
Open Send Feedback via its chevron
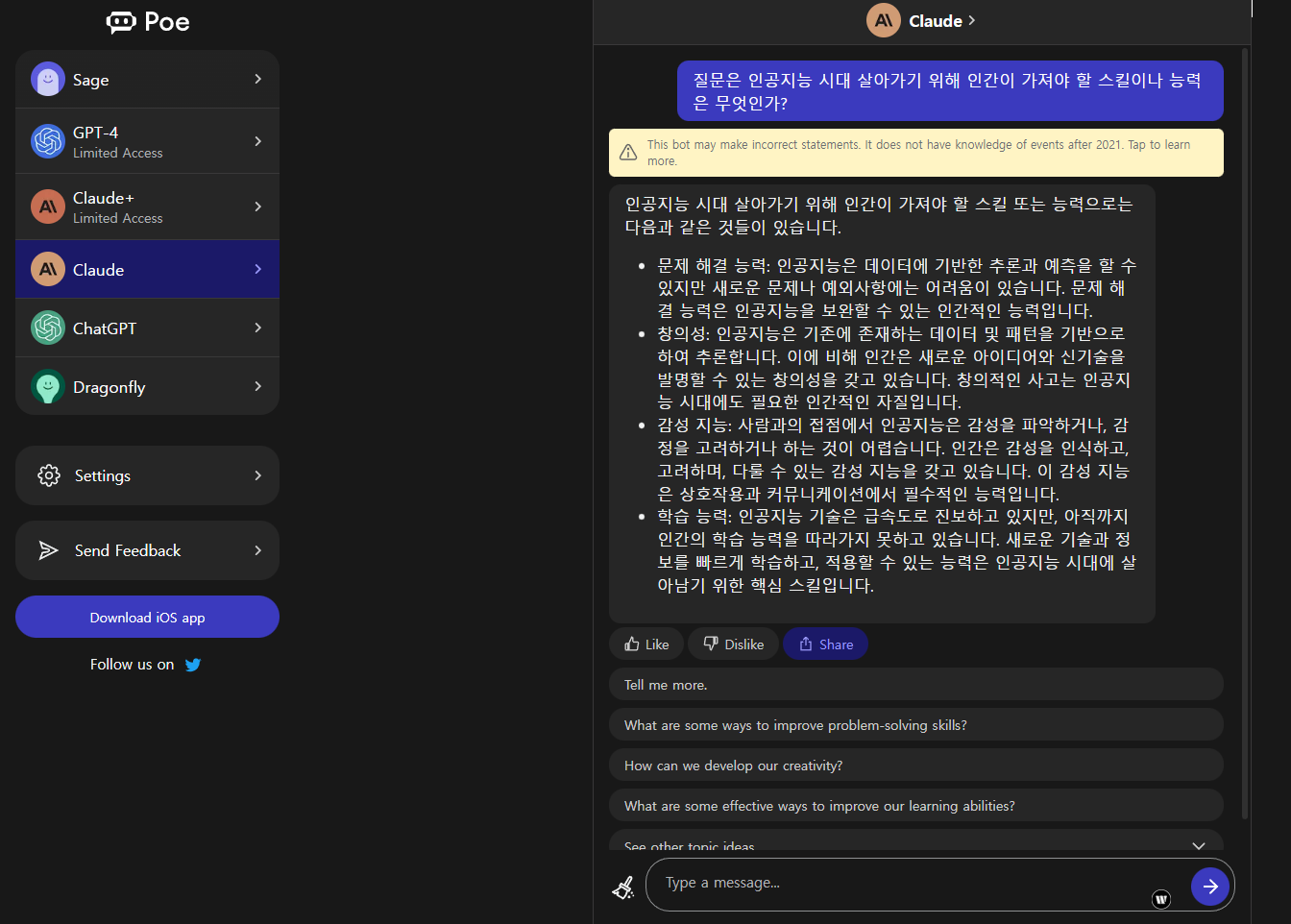pos(257,550)
